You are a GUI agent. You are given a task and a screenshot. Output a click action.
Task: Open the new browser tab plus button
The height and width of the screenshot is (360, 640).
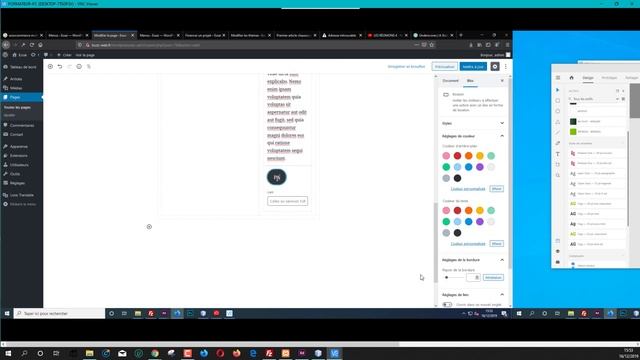[461, 35]
